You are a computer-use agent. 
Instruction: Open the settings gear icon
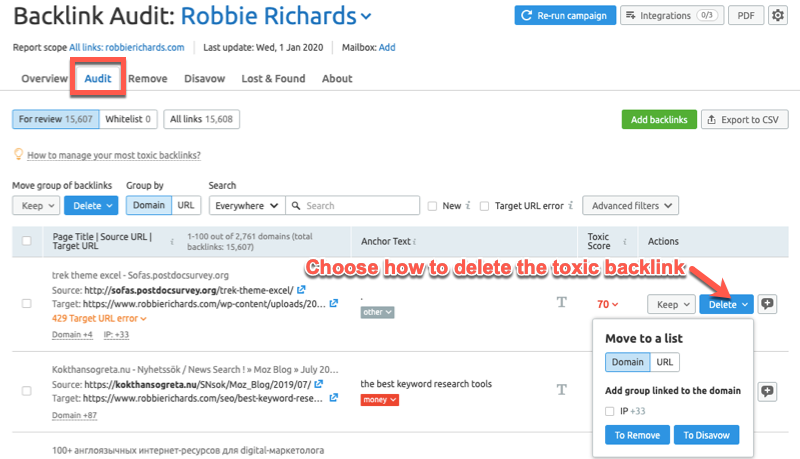[x=777, y=16]
